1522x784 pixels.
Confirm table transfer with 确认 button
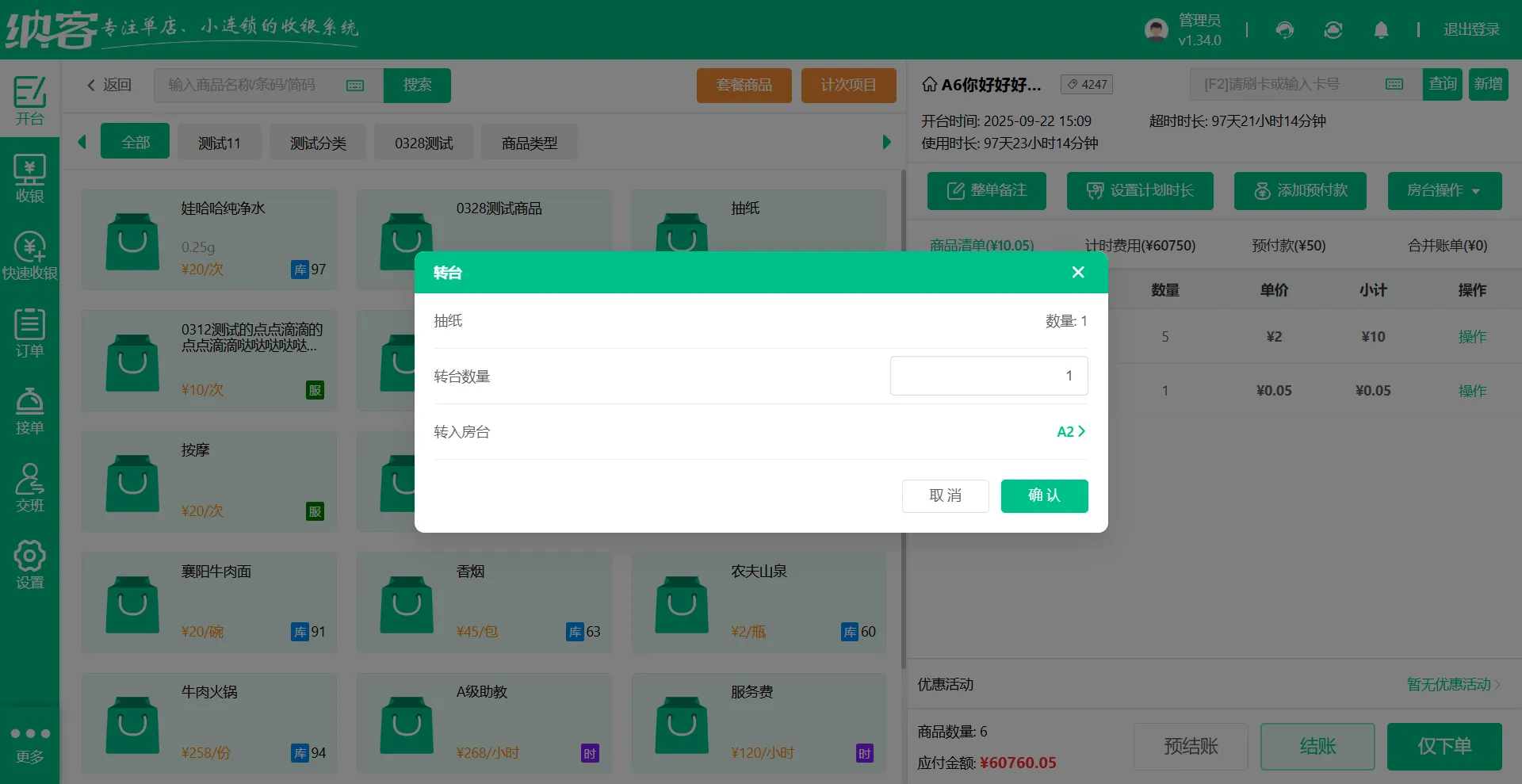coord(1044,495)
